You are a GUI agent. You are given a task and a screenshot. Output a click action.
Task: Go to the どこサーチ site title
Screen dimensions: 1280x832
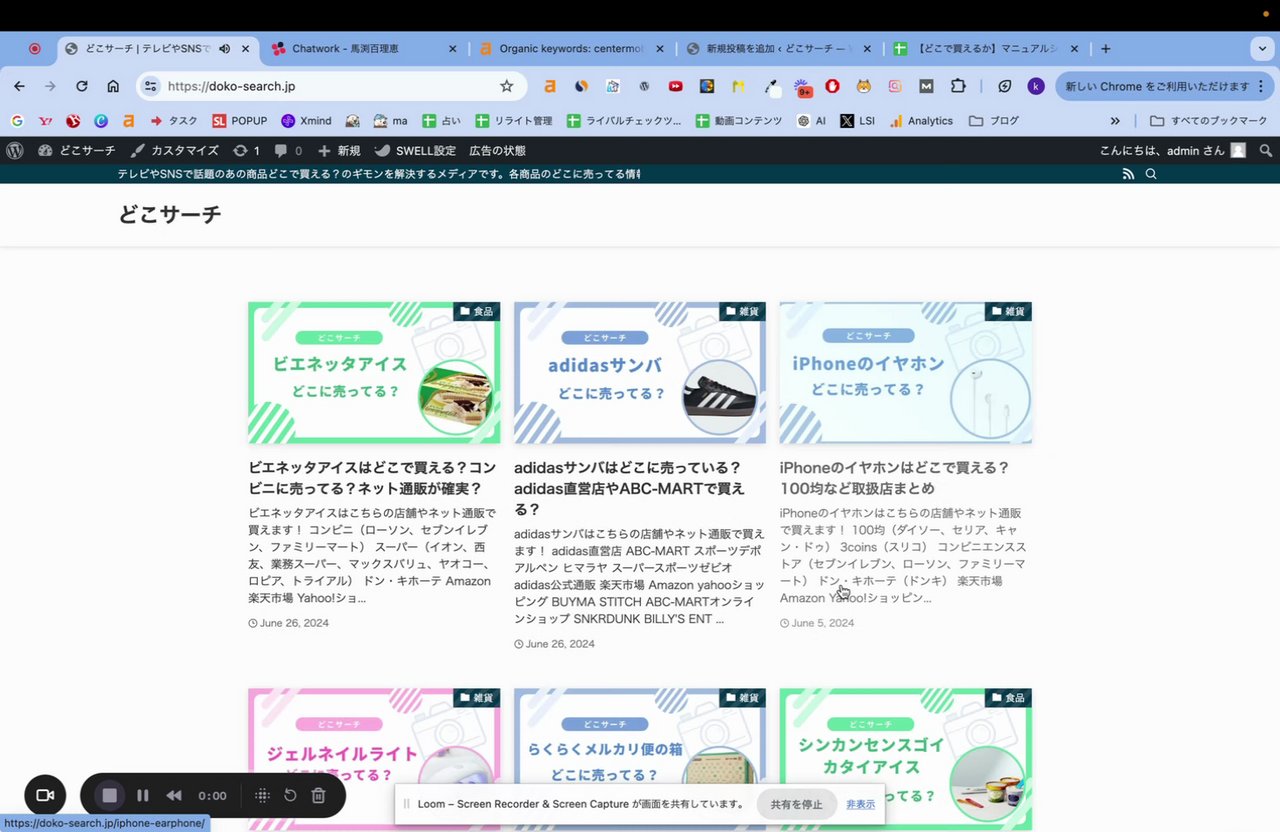coord(170,214)
